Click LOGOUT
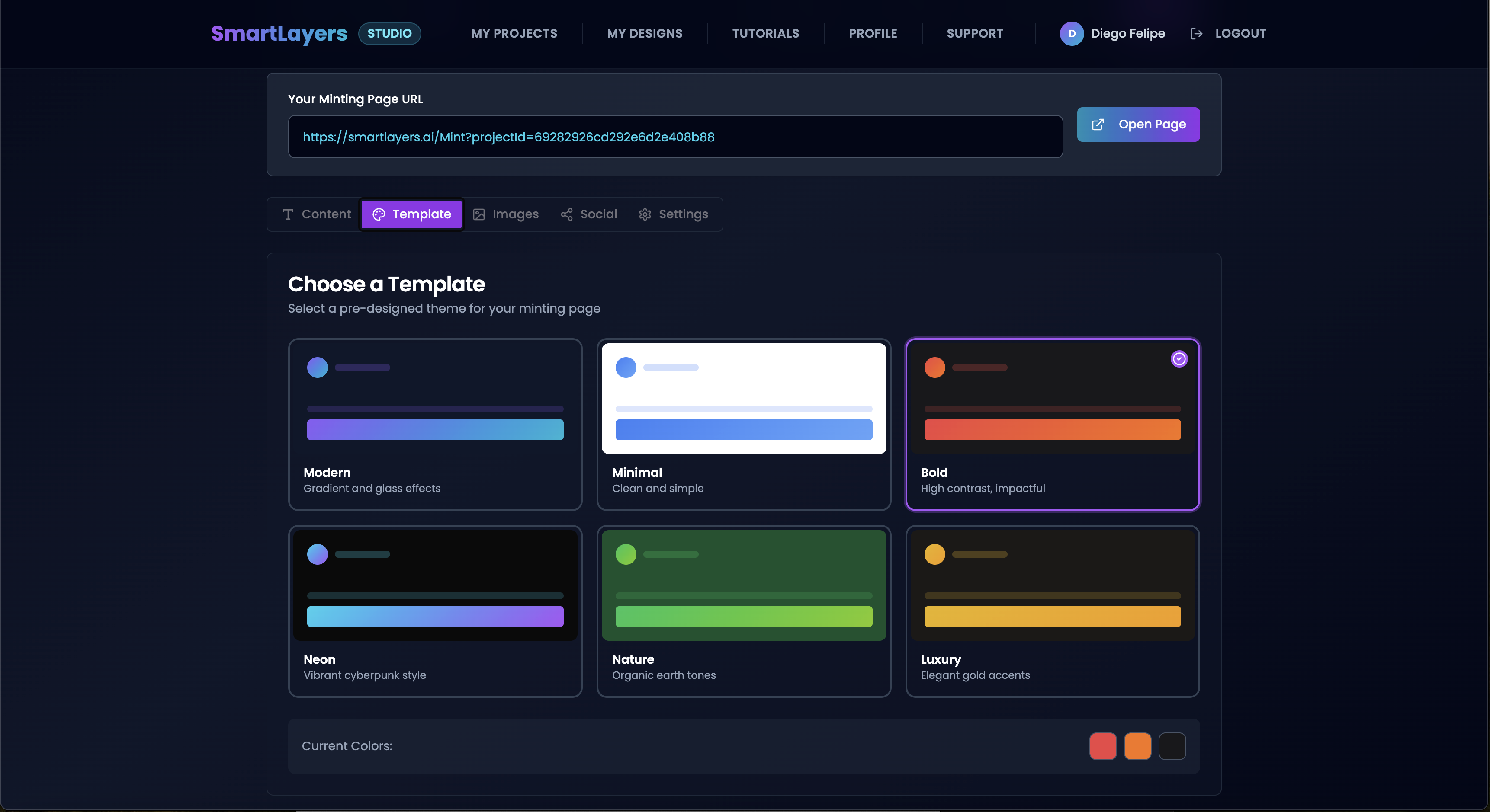The height and width of the screenshot is (812, 1490). (x=1240, y=33)
